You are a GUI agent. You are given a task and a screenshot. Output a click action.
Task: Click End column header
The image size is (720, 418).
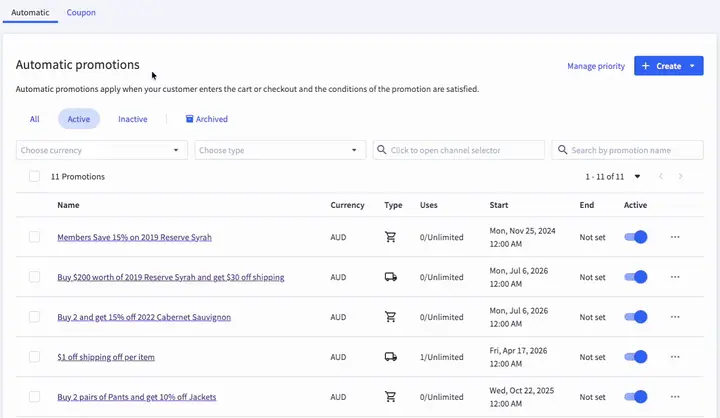[x=586, y=205]
